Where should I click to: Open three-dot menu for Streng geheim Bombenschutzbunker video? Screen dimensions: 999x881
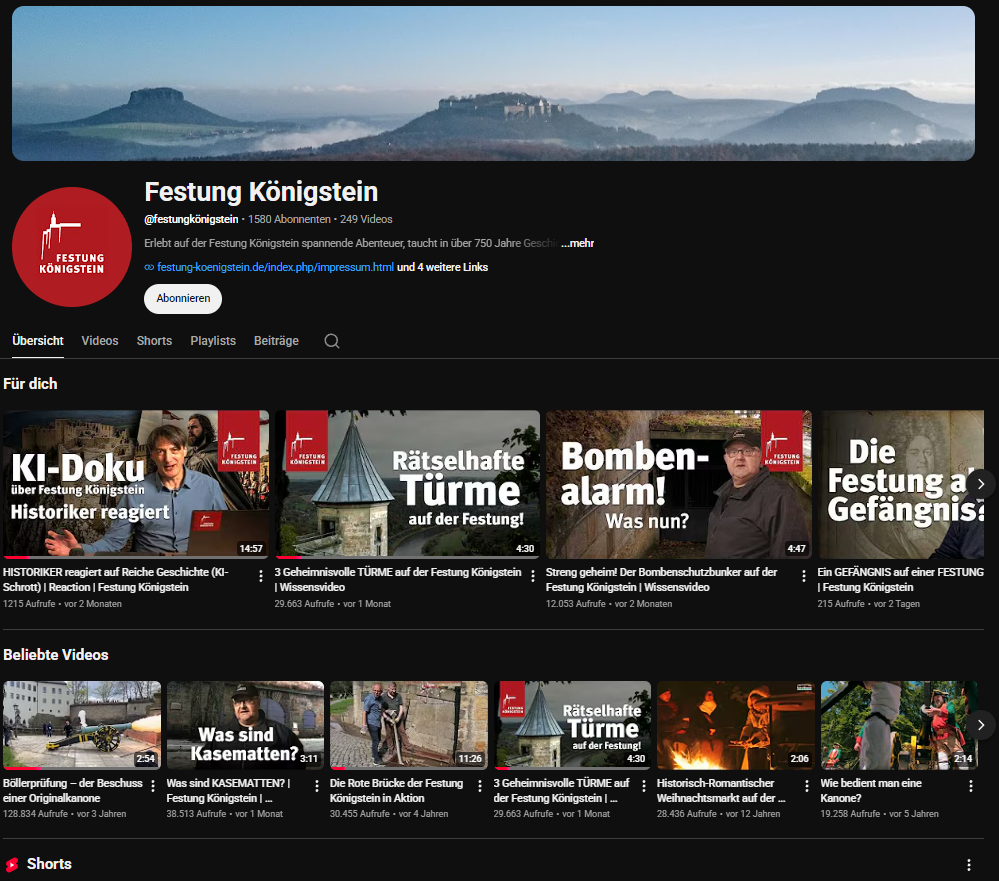pyautogui.click(x=803, y=576)
